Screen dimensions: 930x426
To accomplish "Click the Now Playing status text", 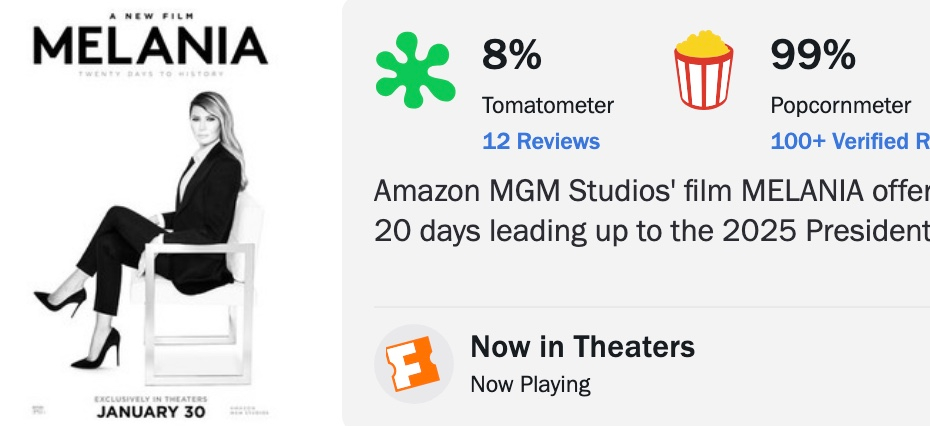I will tap(530, 383).
